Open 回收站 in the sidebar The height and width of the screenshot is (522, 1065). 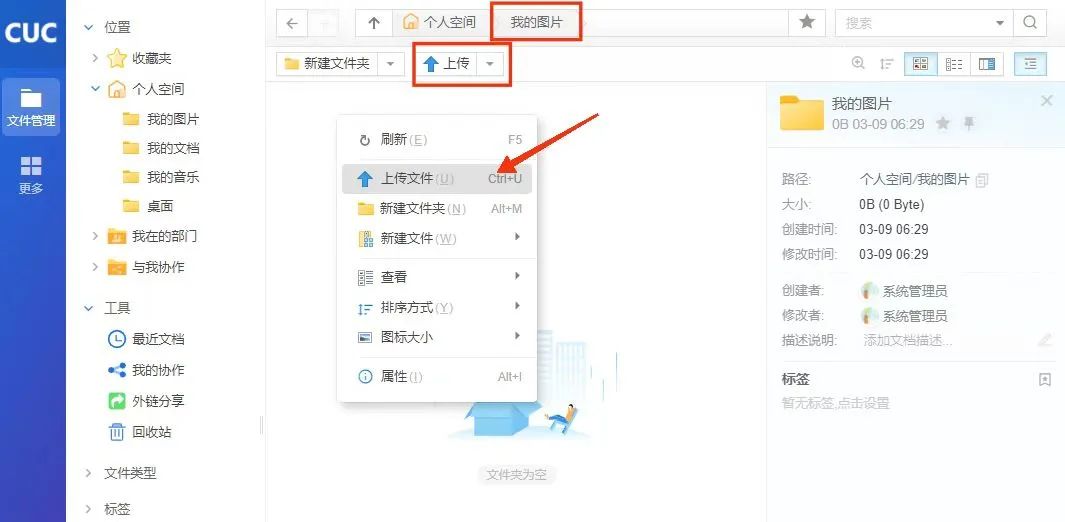(x=151, y=432)
